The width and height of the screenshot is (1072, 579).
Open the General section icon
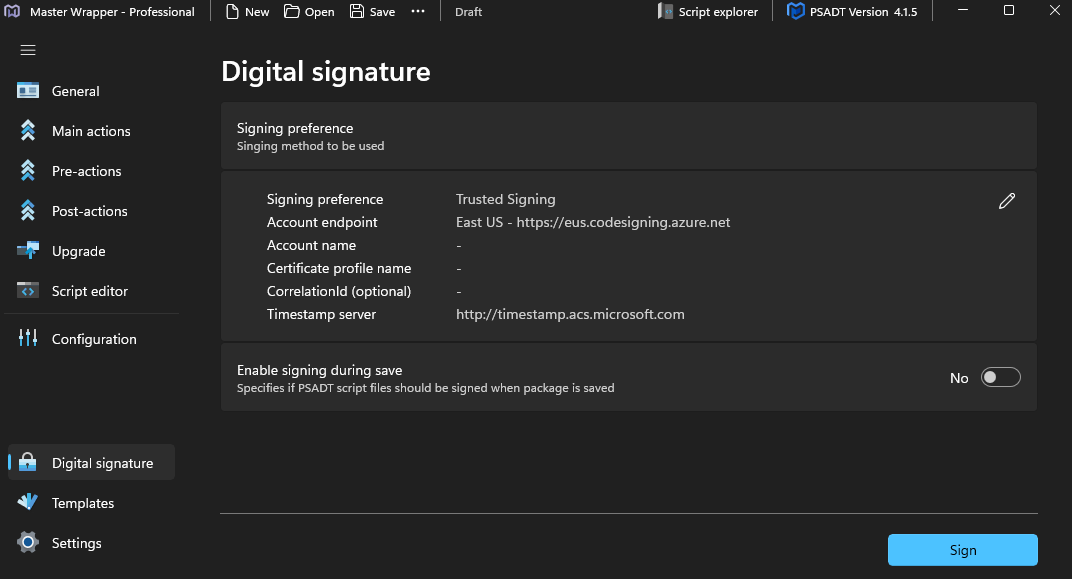(x=28, y=91)
